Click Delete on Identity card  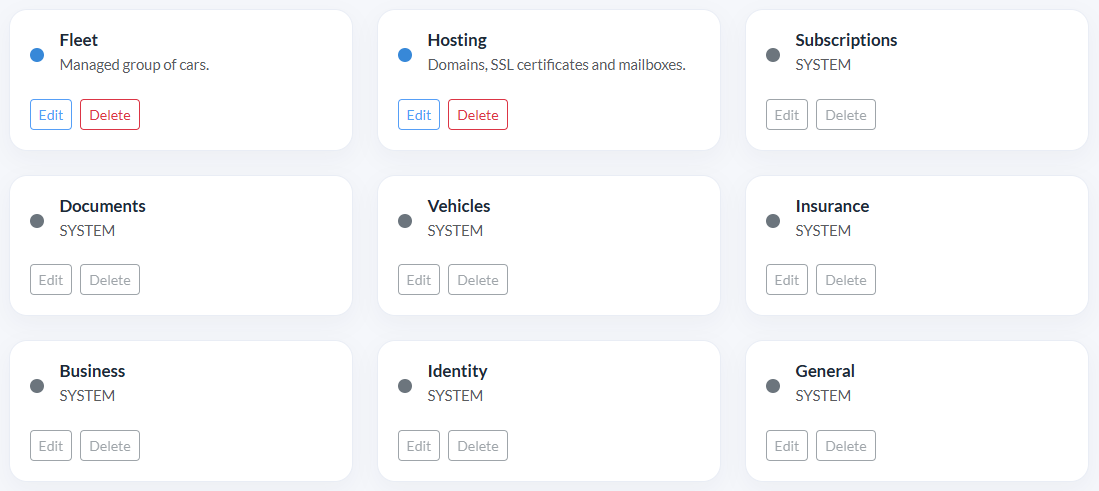click(478, 445)
